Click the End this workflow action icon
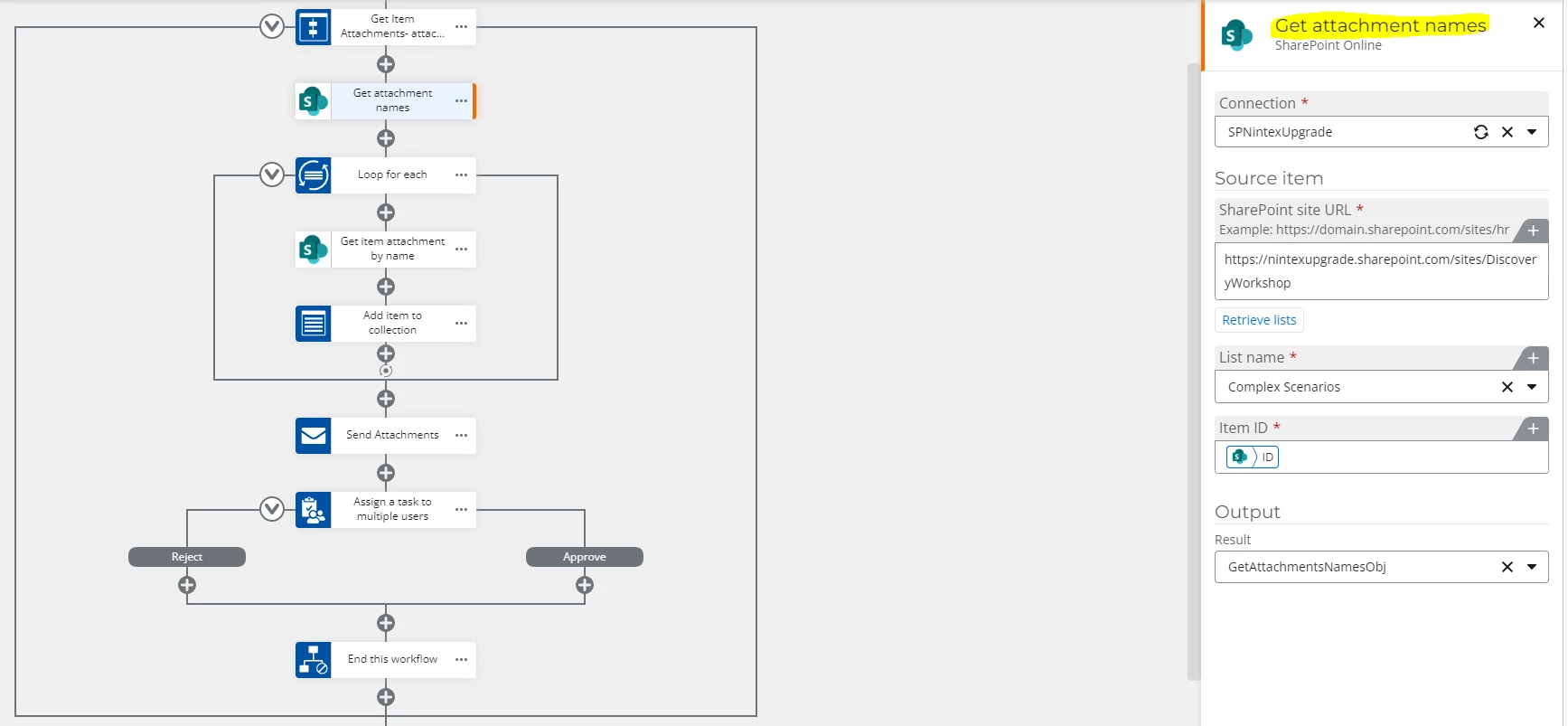The image size is (1568, 726). click(313, 659)
